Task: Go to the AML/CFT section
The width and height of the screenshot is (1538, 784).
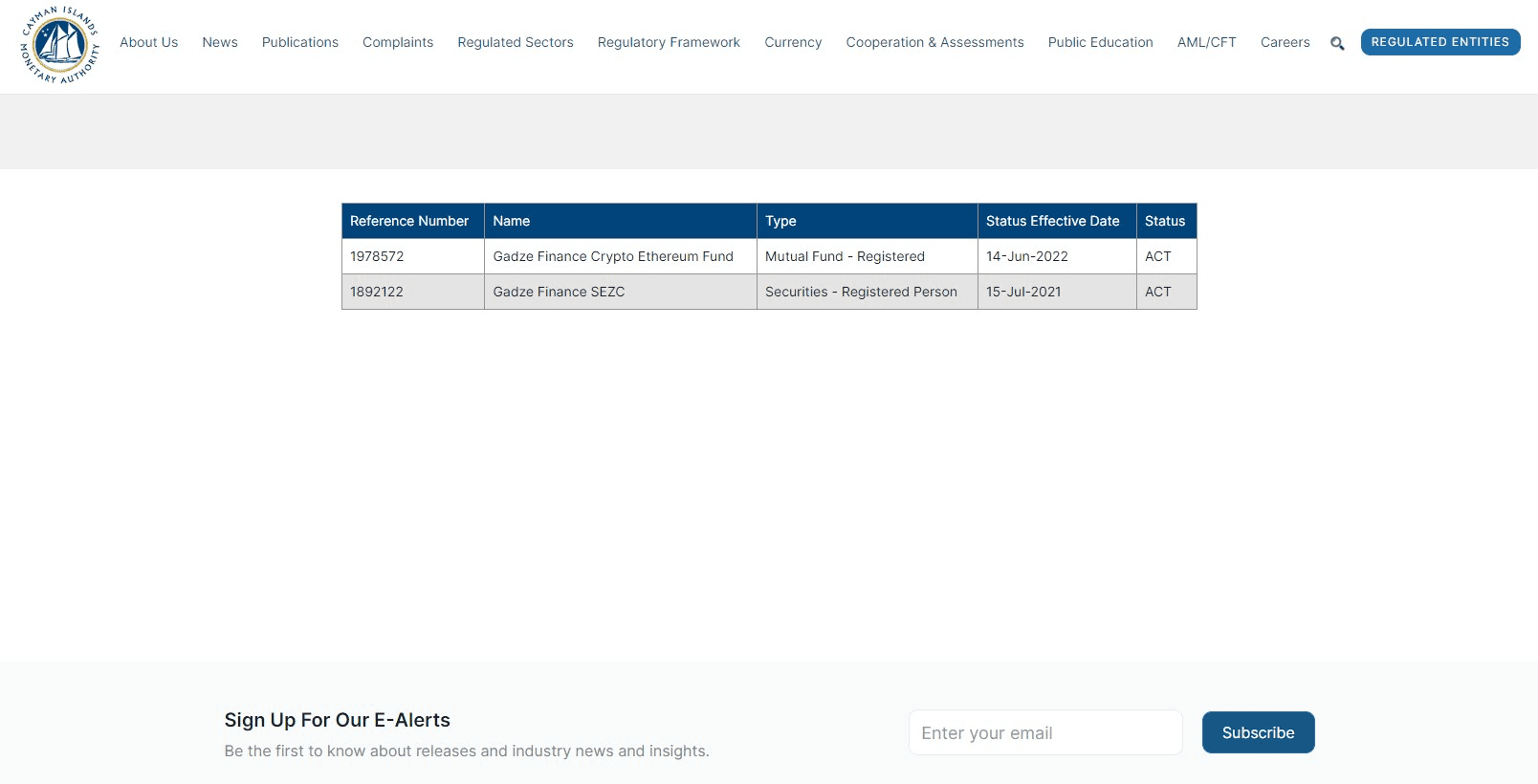Action: [x=1206, y=42]
